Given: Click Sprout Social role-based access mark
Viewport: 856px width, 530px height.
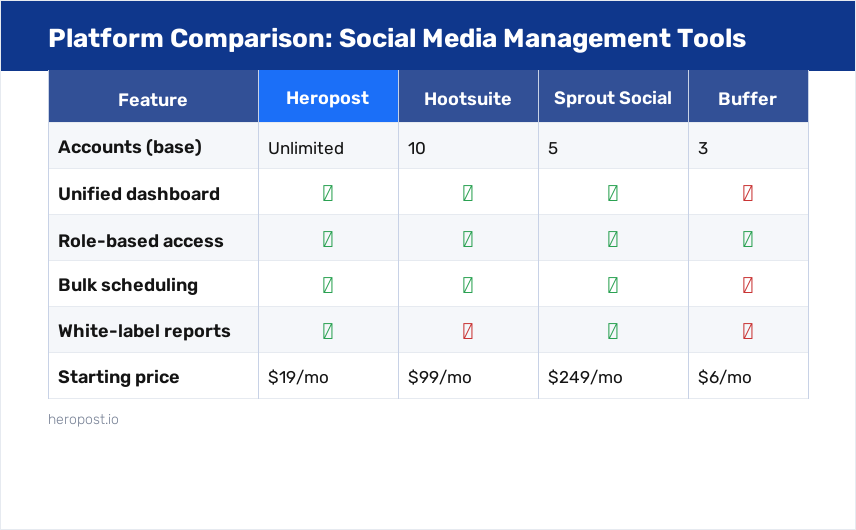Looking at the screenshot, I should click(613, 239).
